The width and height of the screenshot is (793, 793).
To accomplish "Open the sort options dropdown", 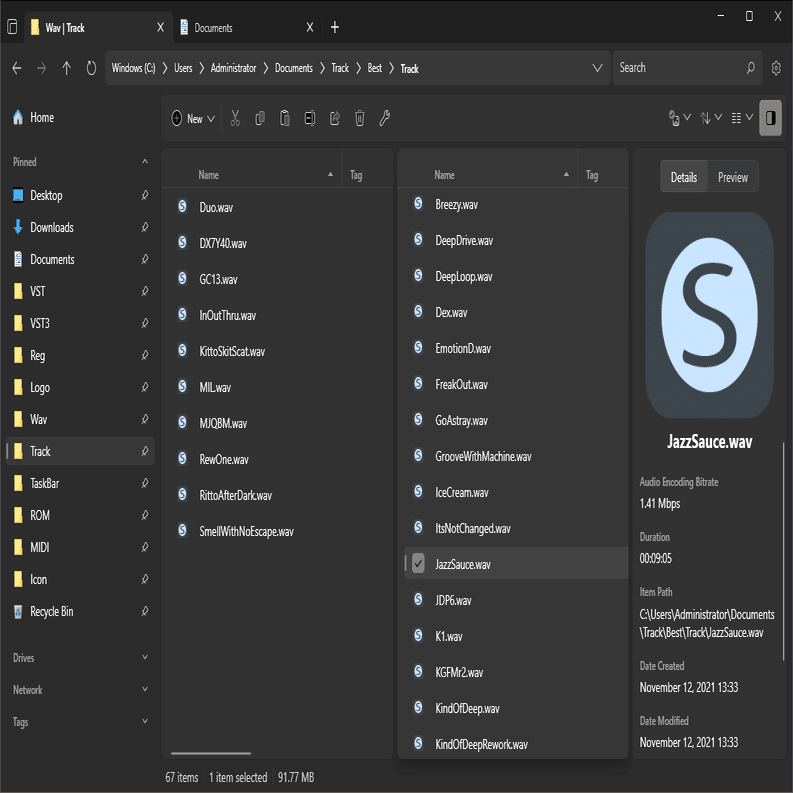I will pyautogui.click(x=710, y=118).
